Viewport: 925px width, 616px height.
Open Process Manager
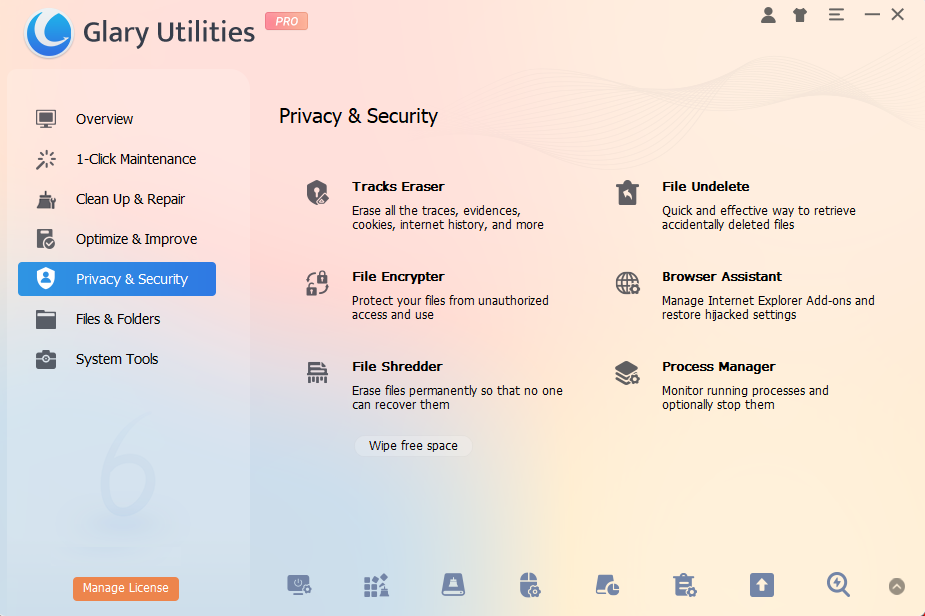pos(719,366)
